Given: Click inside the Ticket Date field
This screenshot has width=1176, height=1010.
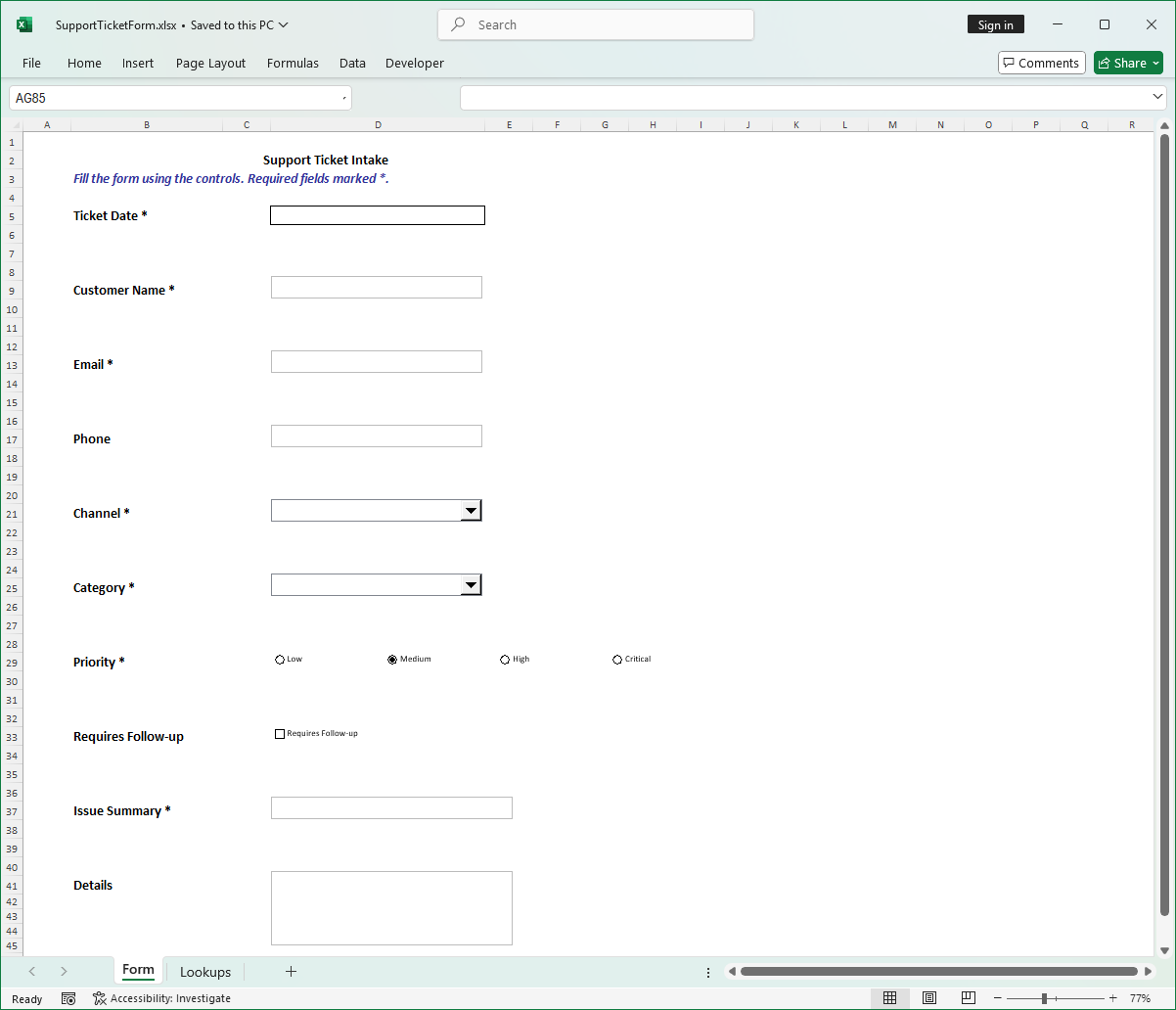Looking at the screenshot, I should tap(377, 214).
